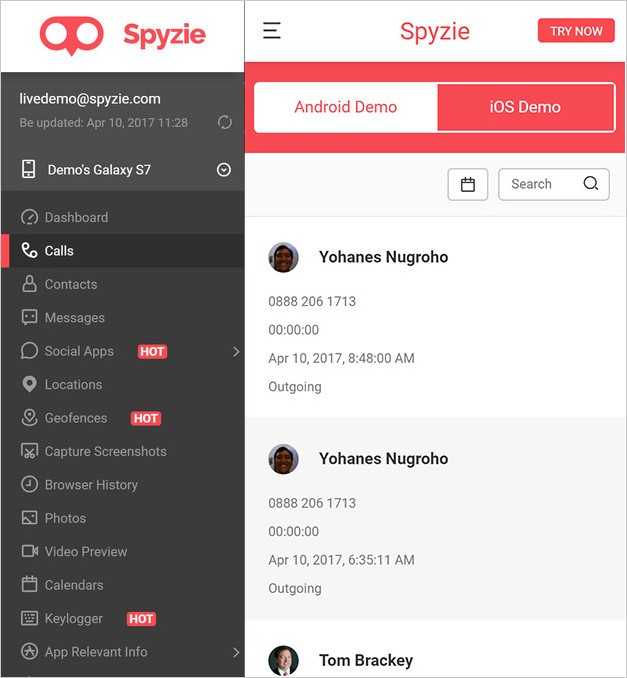This screenshot has width=627, height=678.
Task: Click the refresh sync icon
Action: tap(225, 122)
